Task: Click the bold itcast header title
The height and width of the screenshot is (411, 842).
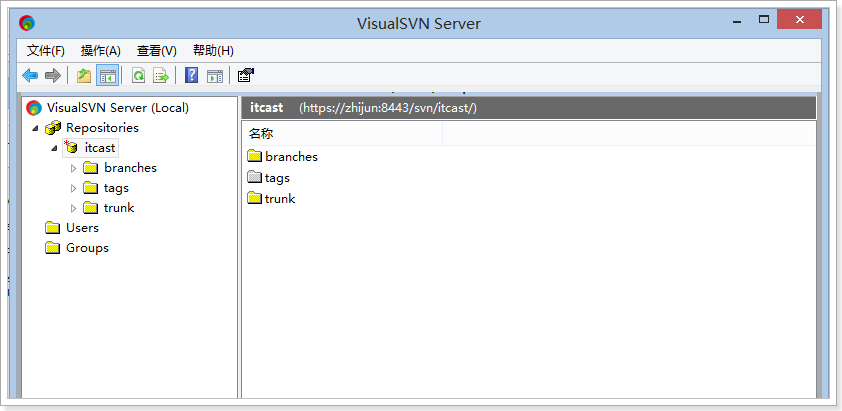Action: (x=266, y=107)
